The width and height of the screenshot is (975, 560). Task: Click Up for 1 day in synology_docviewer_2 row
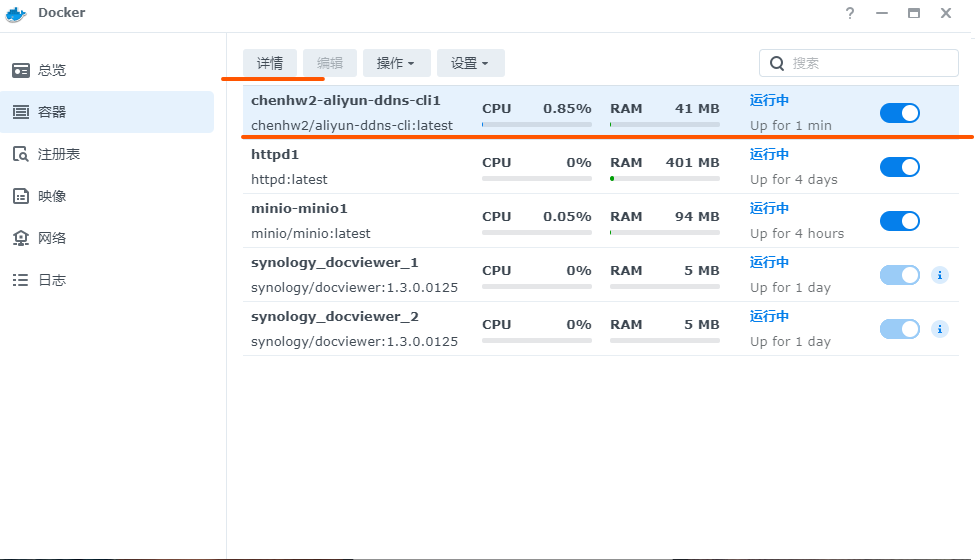(x=790, y=342)
